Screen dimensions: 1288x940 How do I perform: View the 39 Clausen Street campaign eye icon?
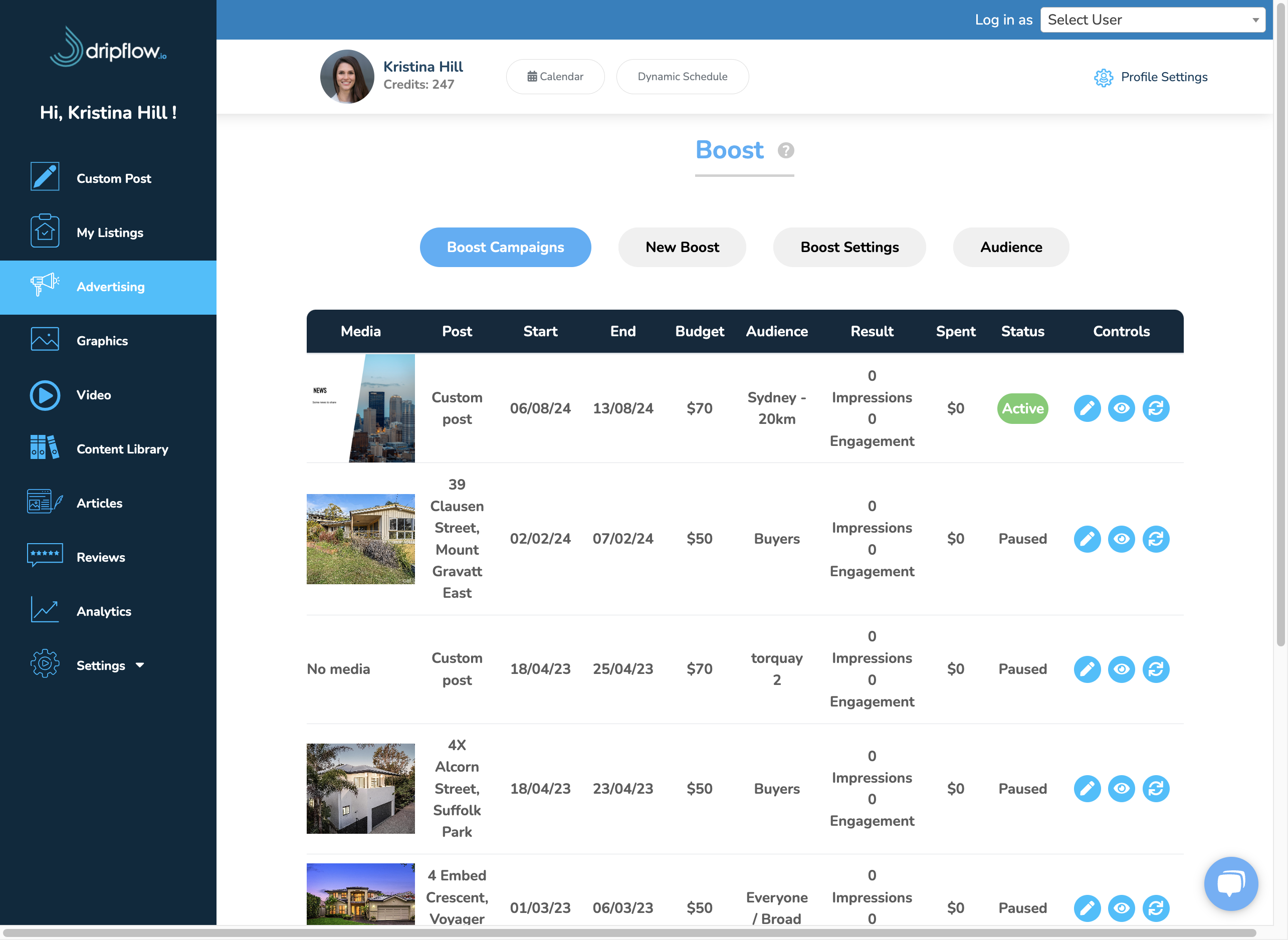click(x=1121, y=539)
